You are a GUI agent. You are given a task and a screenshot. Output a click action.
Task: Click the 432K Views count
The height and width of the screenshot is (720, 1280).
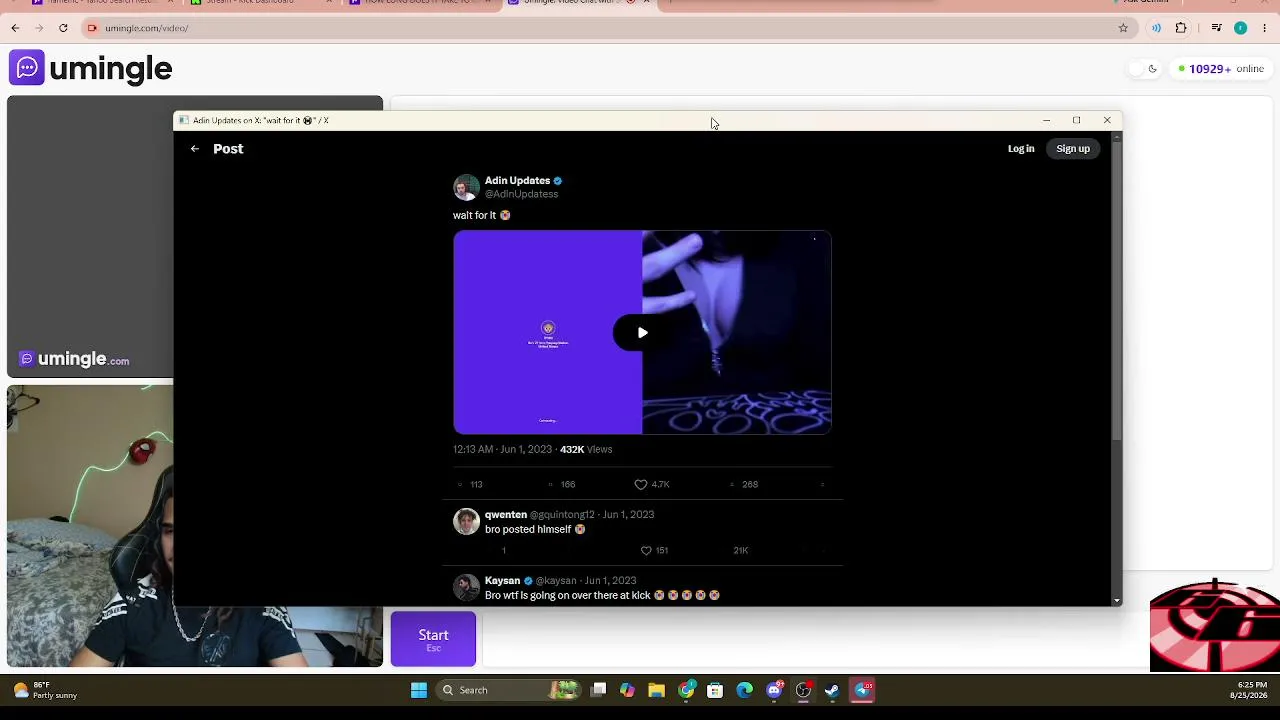pyautogui.click(x=586, y=450)
